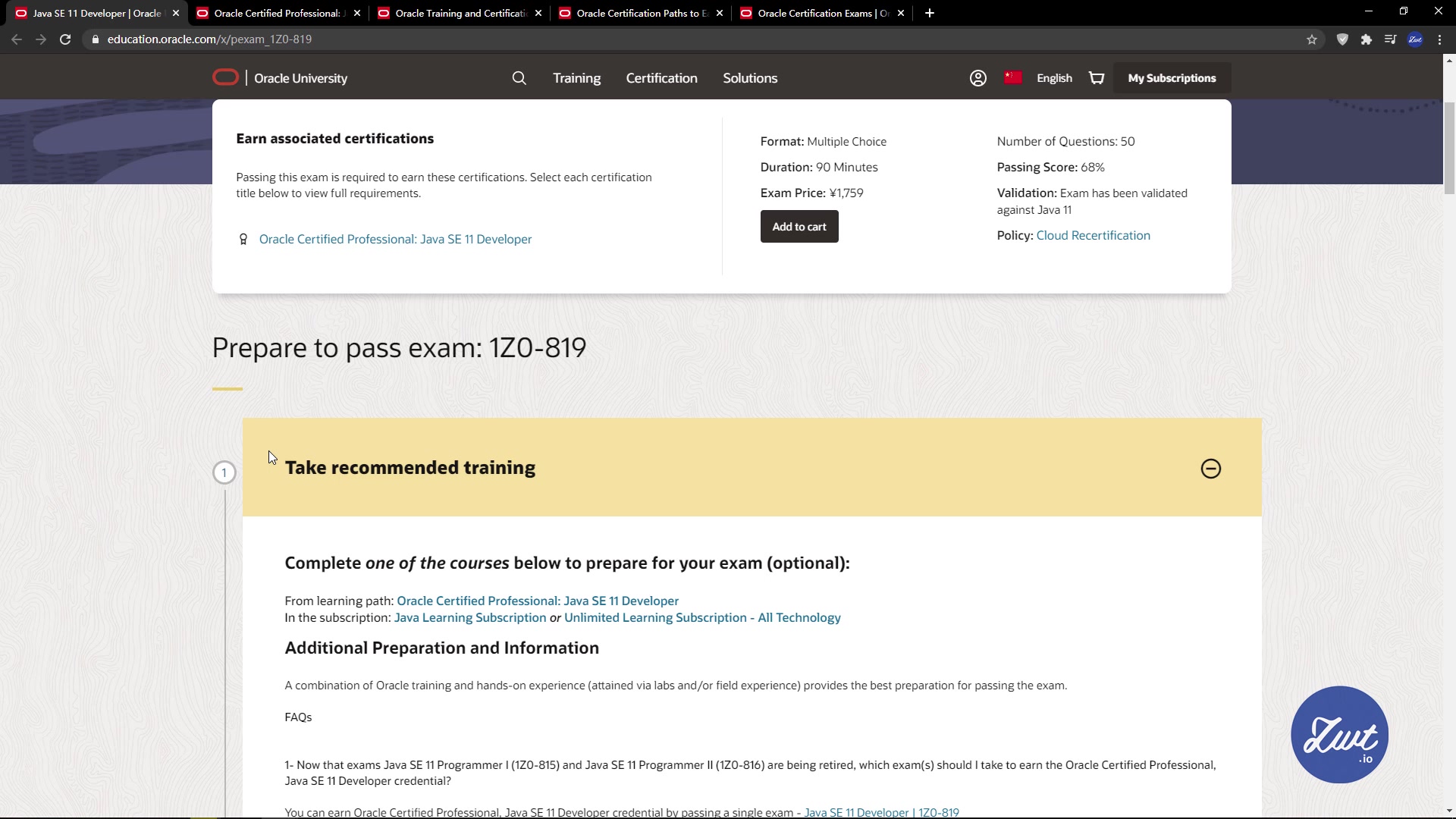Viewport: 1456px width, 819px height.
Task: Open the Training menu
Action: point(576,78)
